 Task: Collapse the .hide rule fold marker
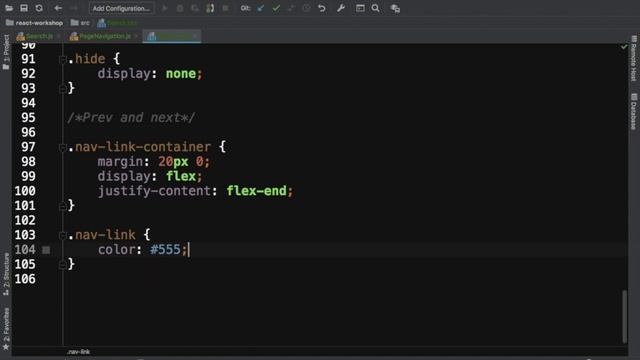(62, 60)
